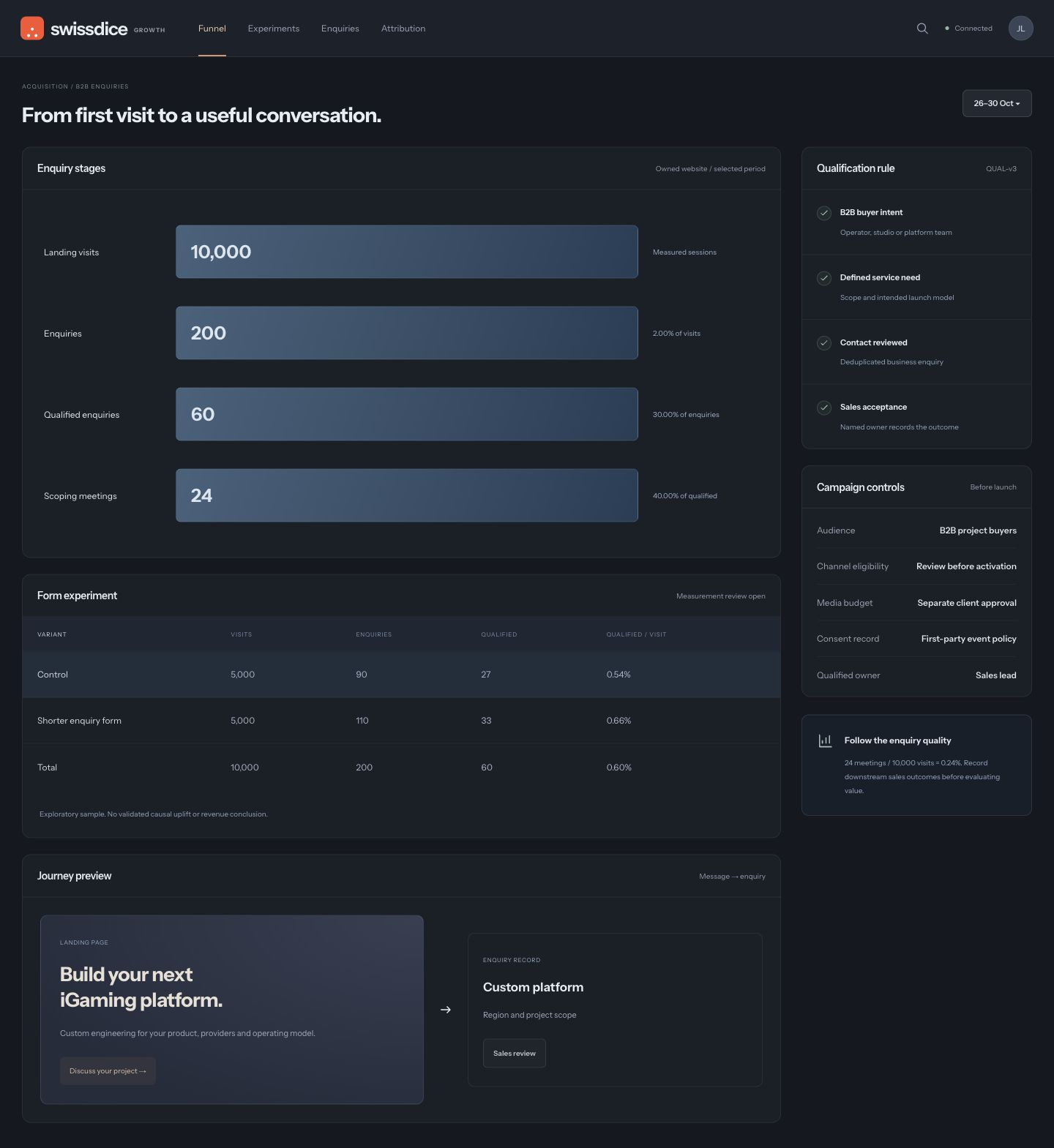Image resolution: width=1054 pixels, height=1148 pixels.
Task: Click the Sales acceptance check icon
Action: coord(824,408)
